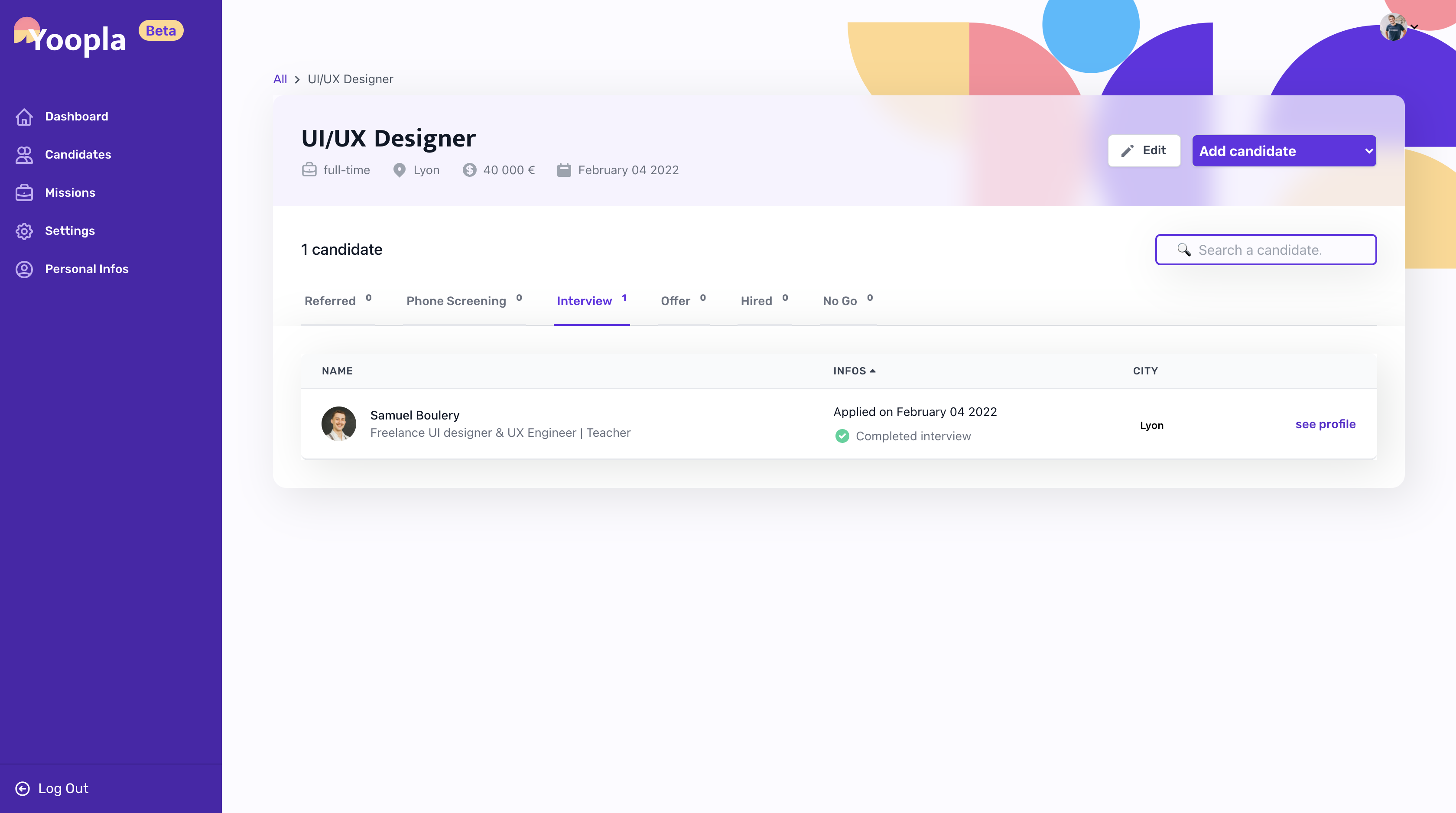Open Candidates via the people icon

[x=24, y=155]
